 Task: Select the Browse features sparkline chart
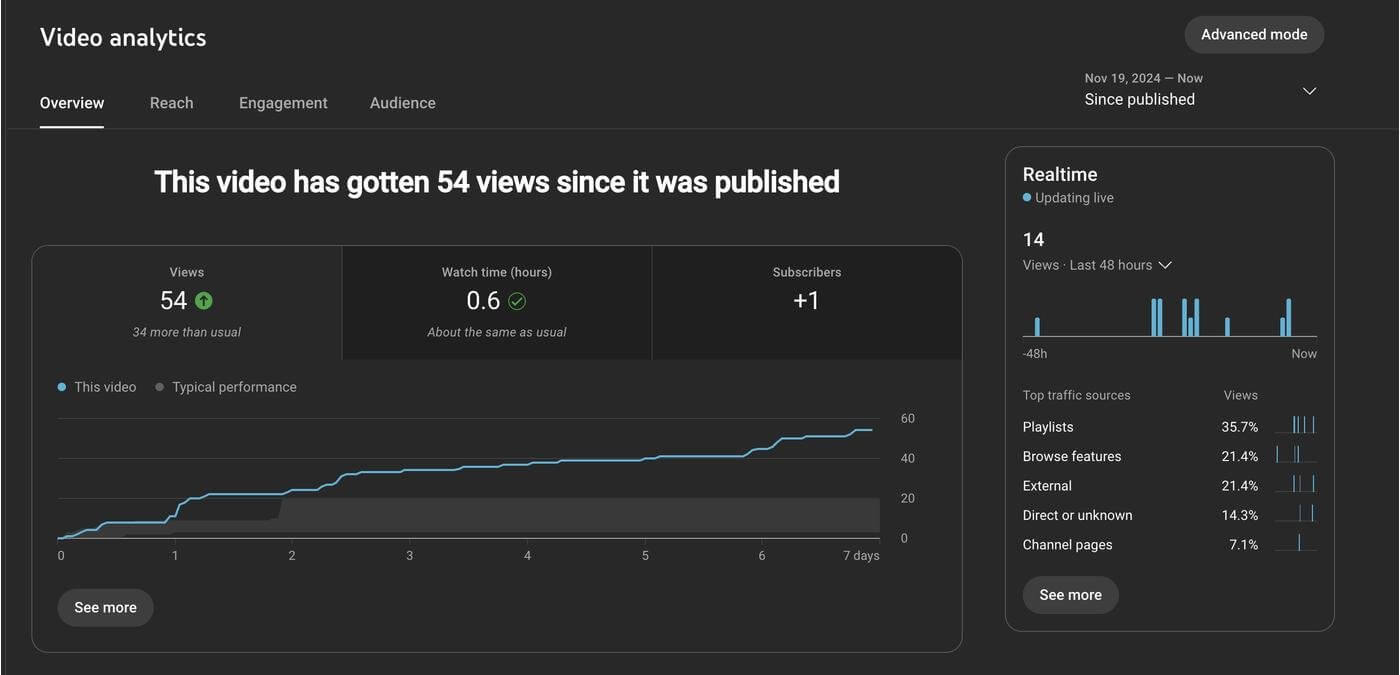1297,454
